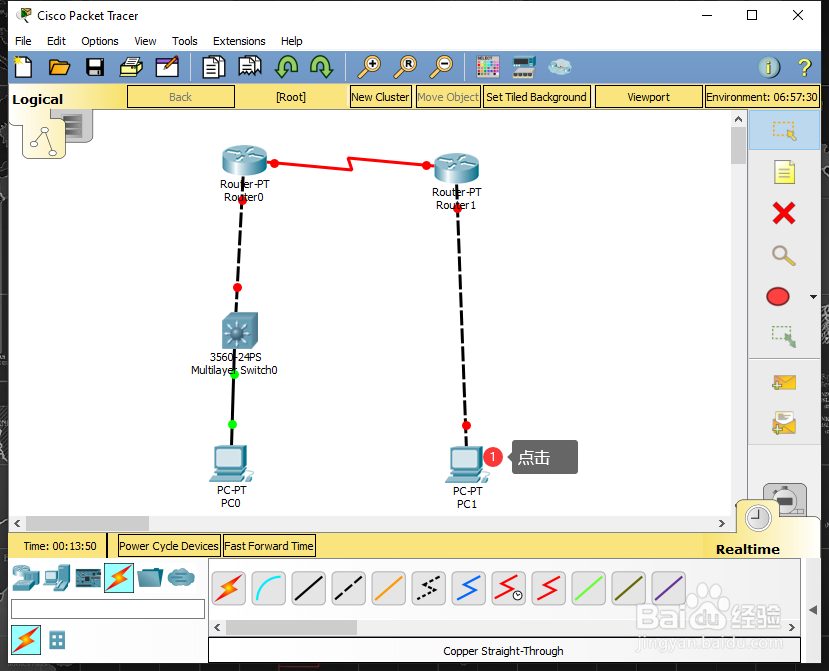Image resolution: width=829 pixels, height=671 pixels.
Task: Choose the Console cable
Action: 269,588
